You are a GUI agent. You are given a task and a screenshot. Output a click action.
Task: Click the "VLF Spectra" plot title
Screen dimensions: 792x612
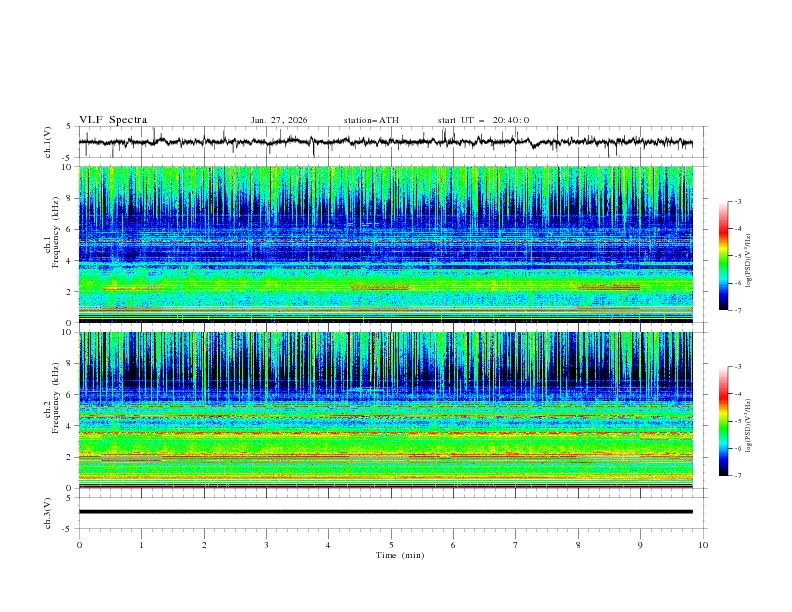(x=113, y=120)
